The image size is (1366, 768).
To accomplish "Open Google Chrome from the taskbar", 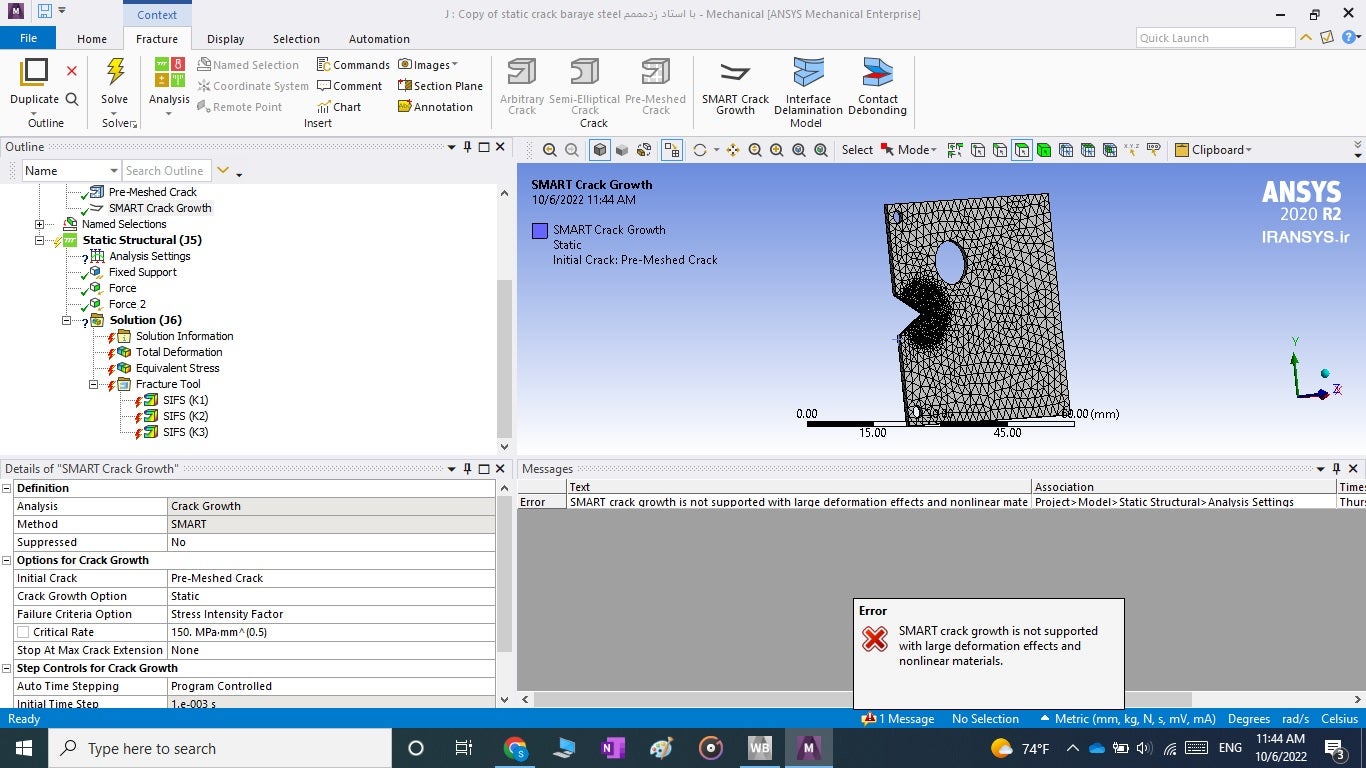I will pos(515,748).
